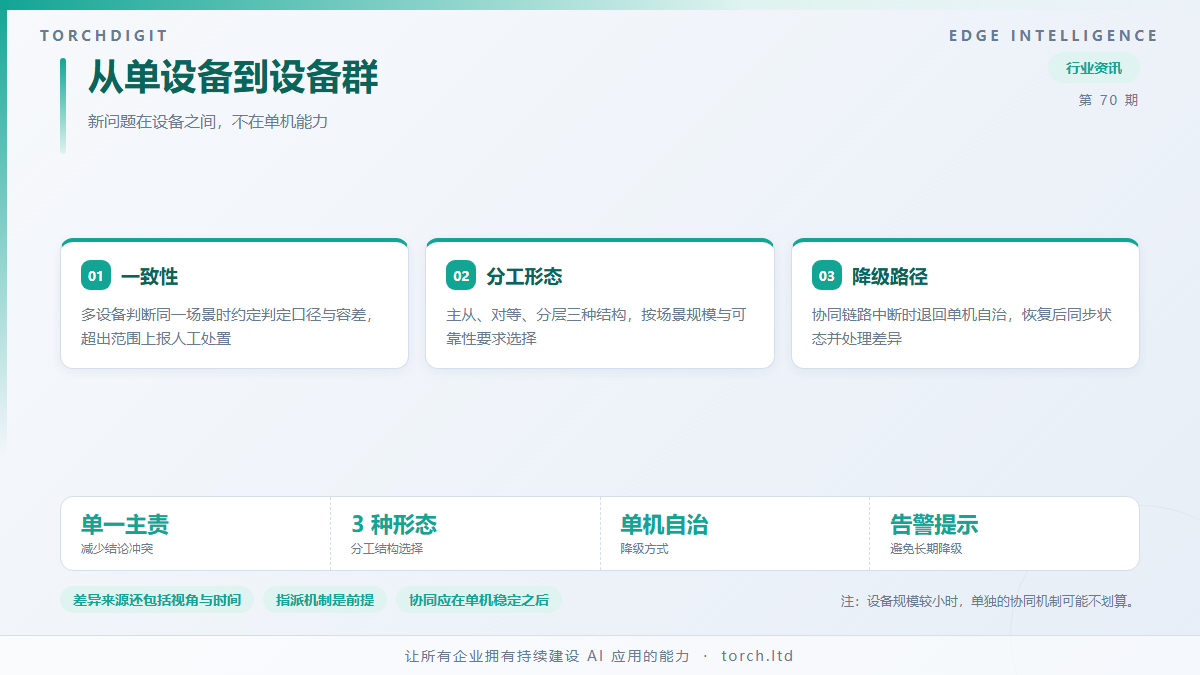Screen dimensions: 1200x675
Task: Click the 指派机制是前提 tag
Action: click(325, 600)
